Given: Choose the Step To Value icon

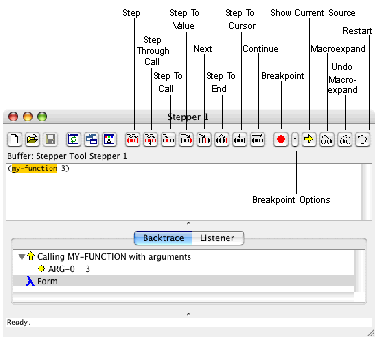Looking at the screenshot, I should pos(186,139).
